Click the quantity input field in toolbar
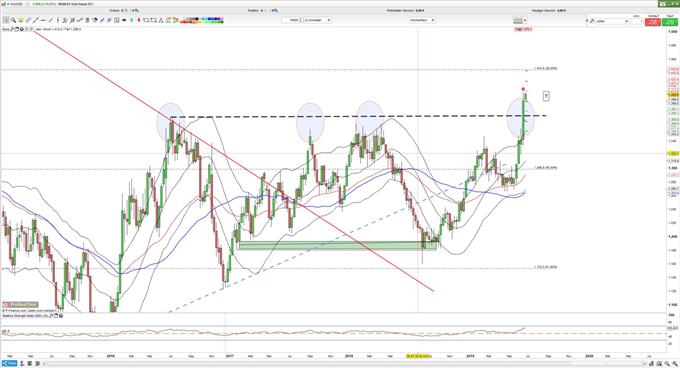Viewport: 680px width, 368px height. 290,20
